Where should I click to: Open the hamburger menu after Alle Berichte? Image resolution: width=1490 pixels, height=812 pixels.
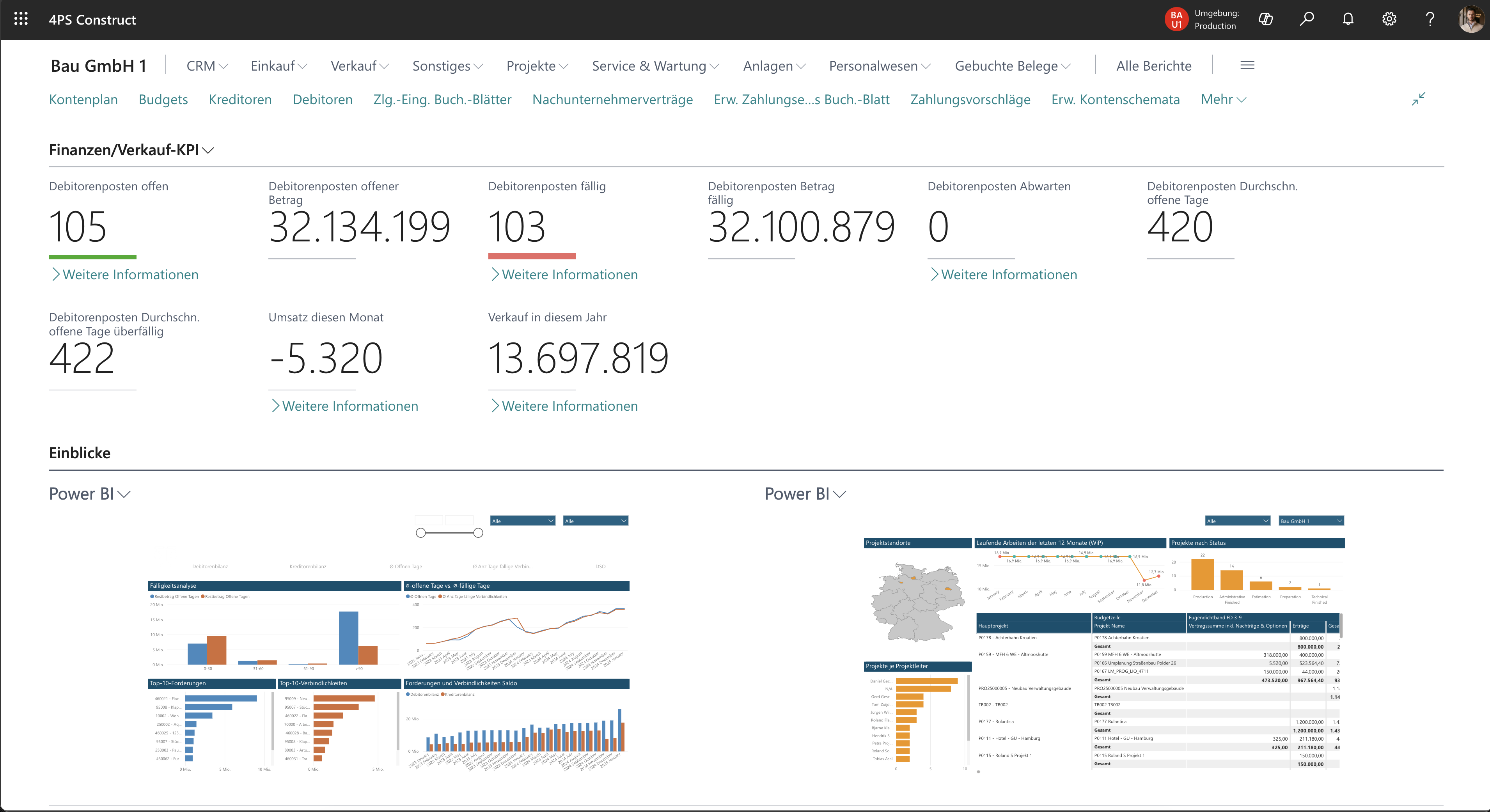tap(1247, 66)
